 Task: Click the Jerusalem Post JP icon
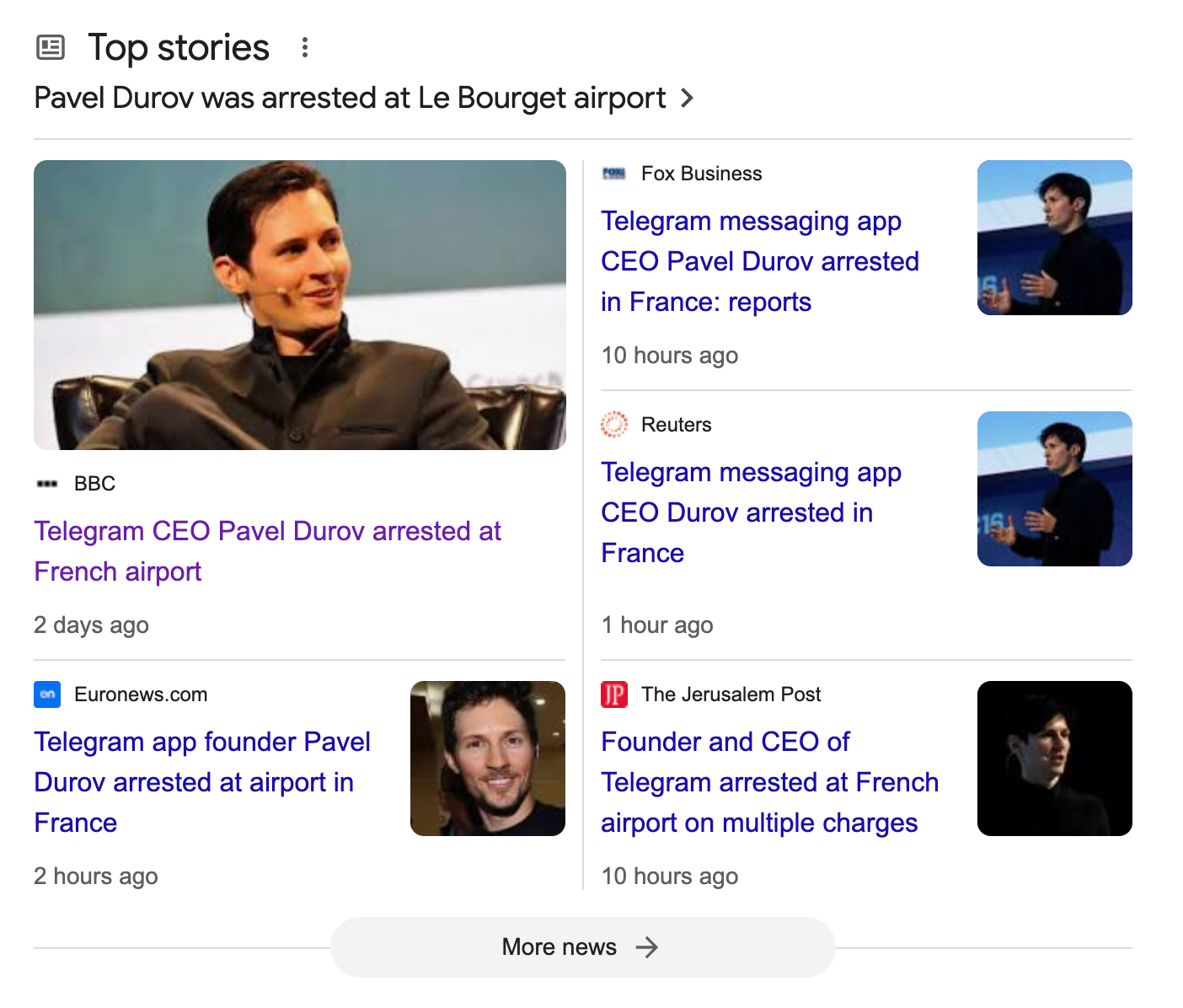coord(614,694)
